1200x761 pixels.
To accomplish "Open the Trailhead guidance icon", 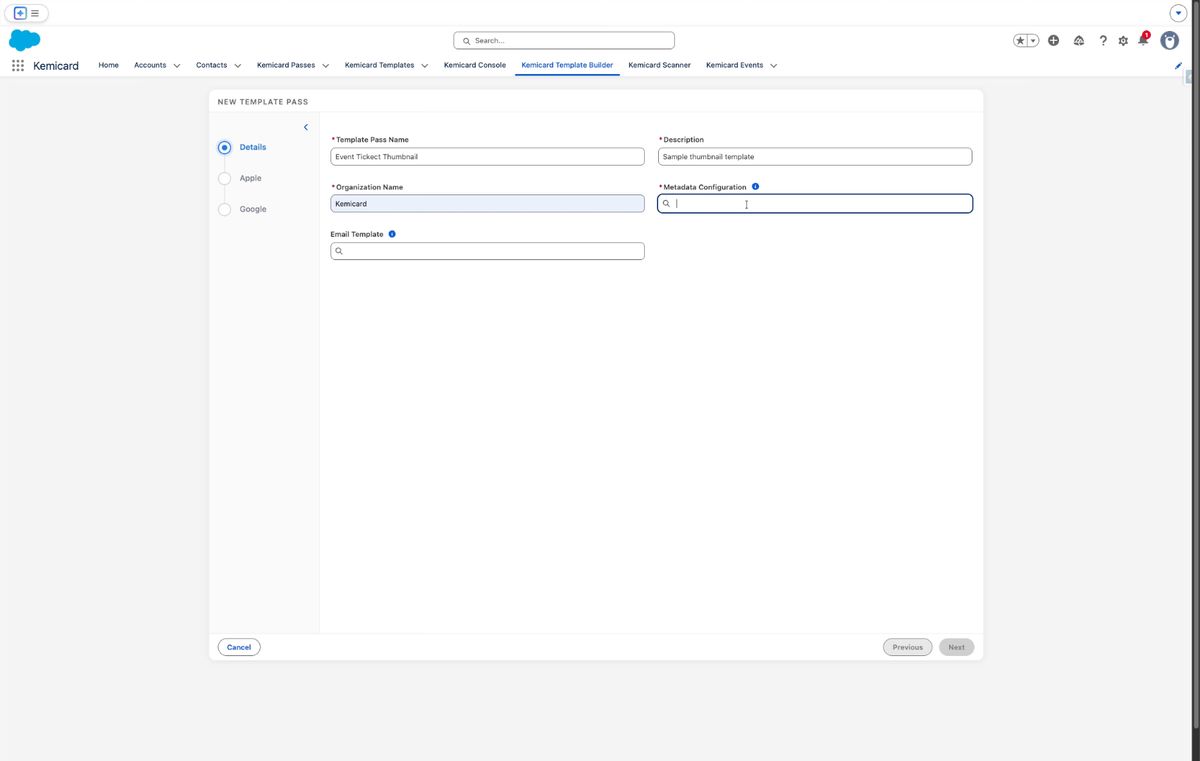I will click(1079, 41).
